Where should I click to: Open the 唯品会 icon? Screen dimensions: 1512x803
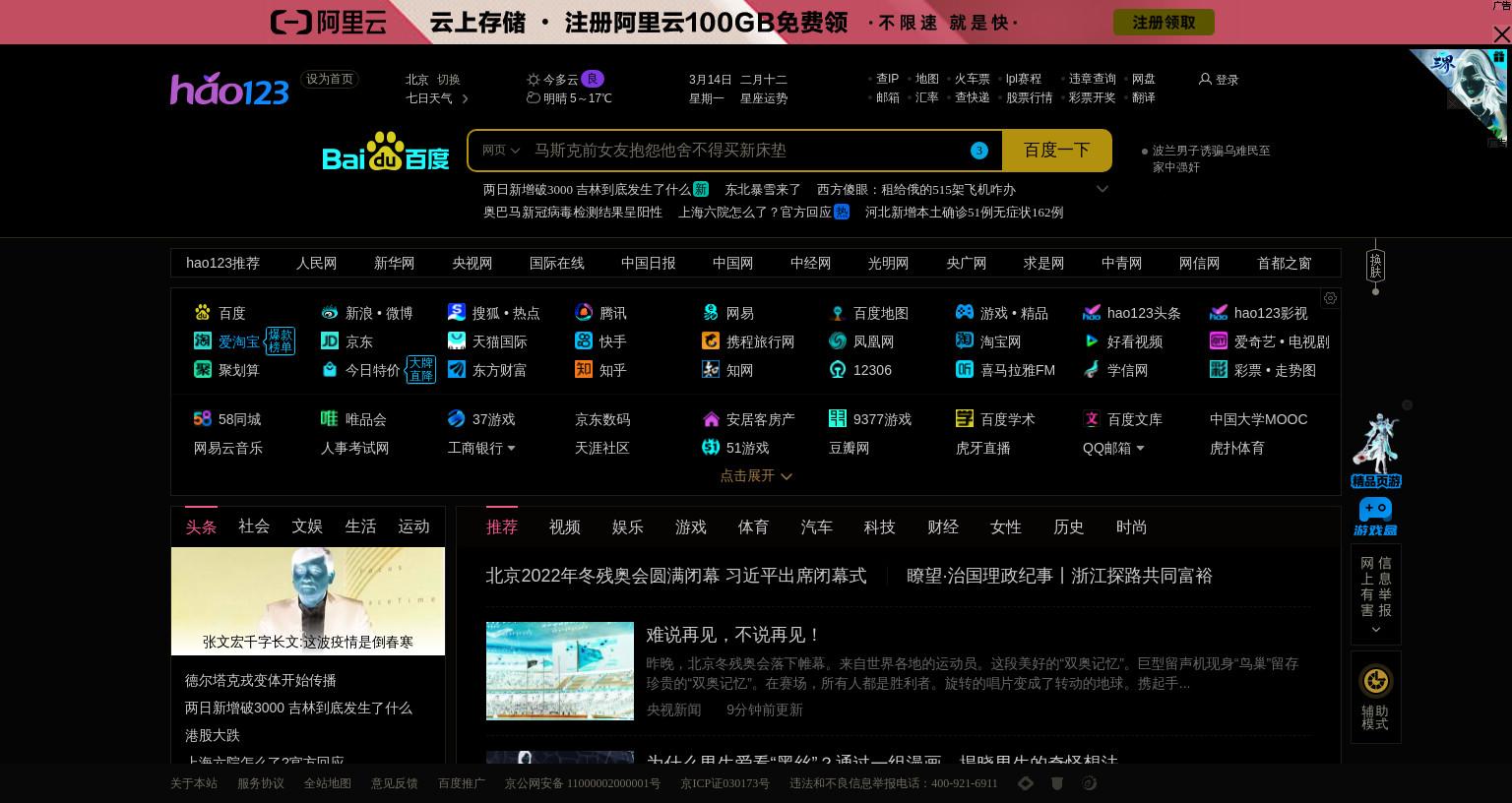pyautogui.click(x=330, y=418)
